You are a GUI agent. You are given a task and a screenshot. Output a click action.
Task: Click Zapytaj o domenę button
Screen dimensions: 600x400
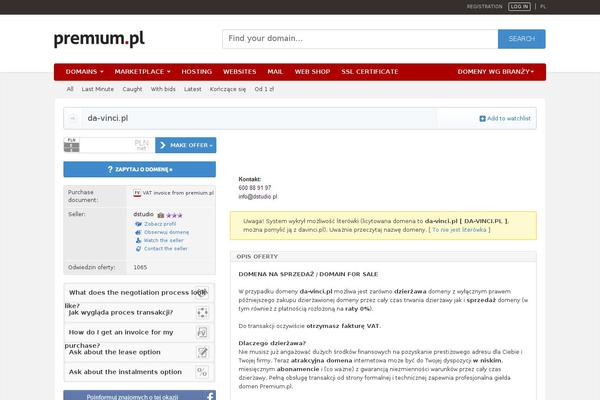(x=140, y=169)
